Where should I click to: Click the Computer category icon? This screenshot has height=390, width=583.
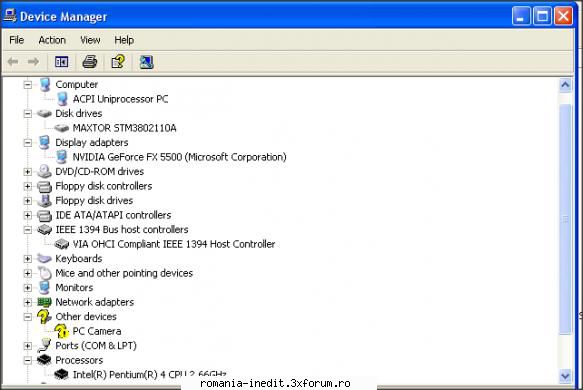[x=45, y=84]
